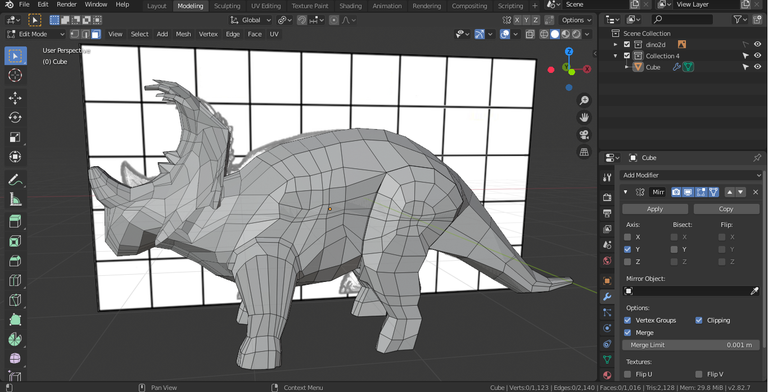Open the Edit Mode selector dropdown
The image size is (768, 392).
pyautogui.click(x=35, y=34)
